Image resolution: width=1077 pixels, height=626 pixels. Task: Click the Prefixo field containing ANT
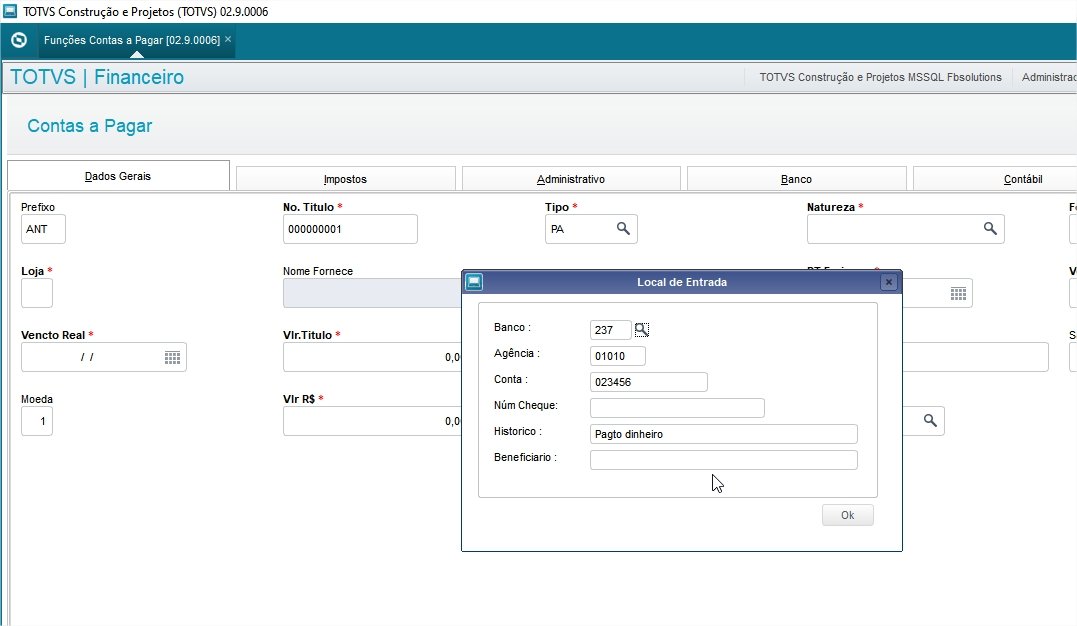pos(43,229)
